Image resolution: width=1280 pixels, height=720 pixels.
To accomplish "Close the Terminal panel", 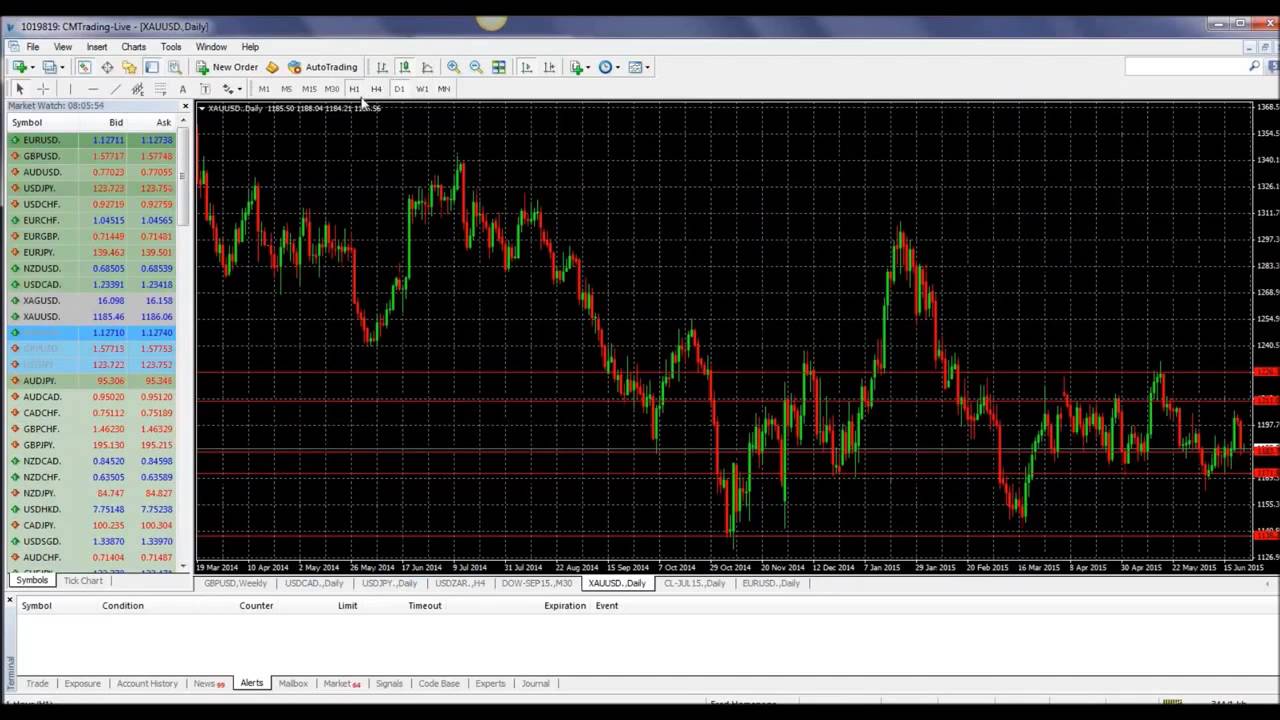I will point(10,600).
